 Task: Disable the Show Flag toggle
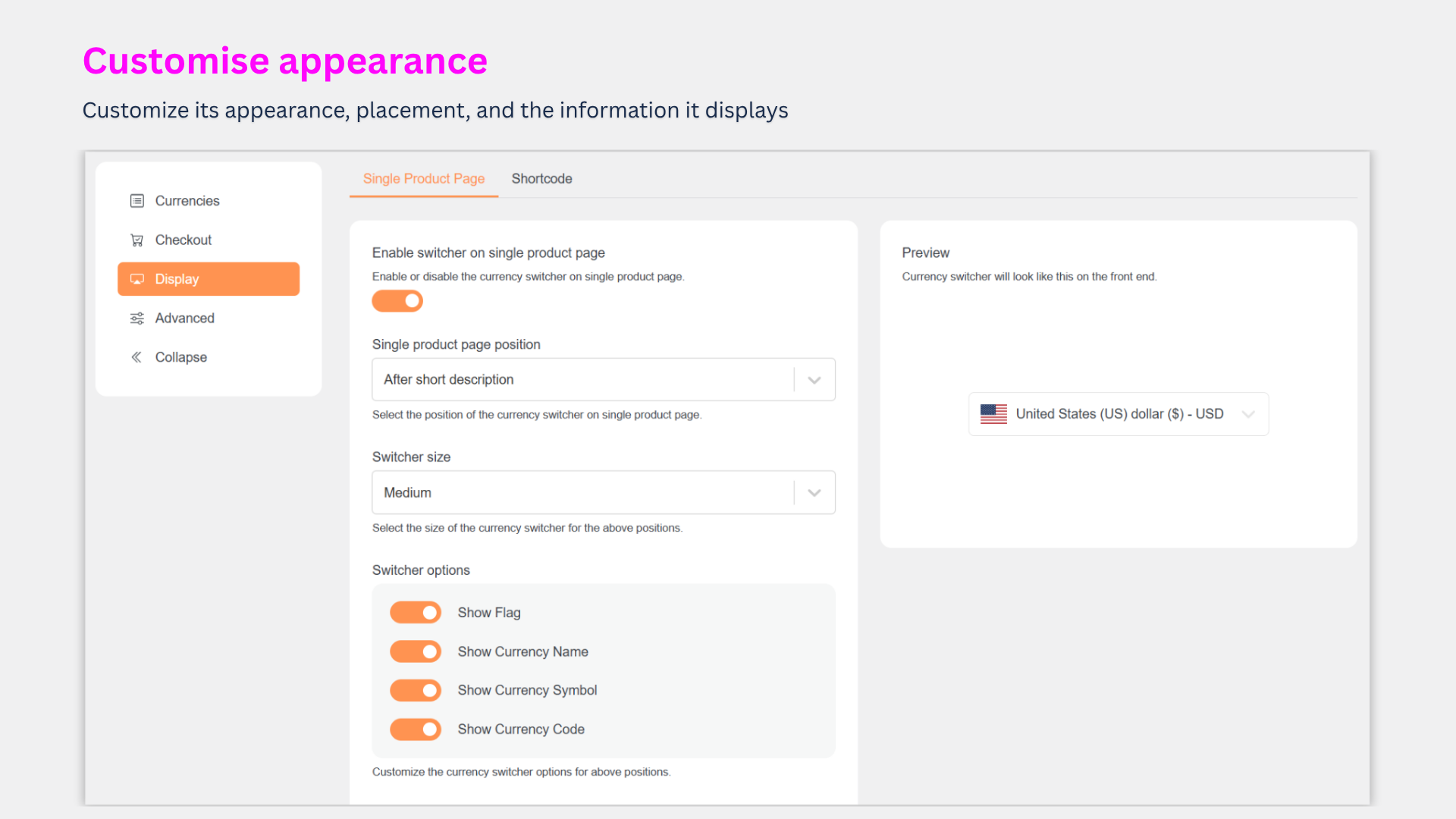click(416, 613)
